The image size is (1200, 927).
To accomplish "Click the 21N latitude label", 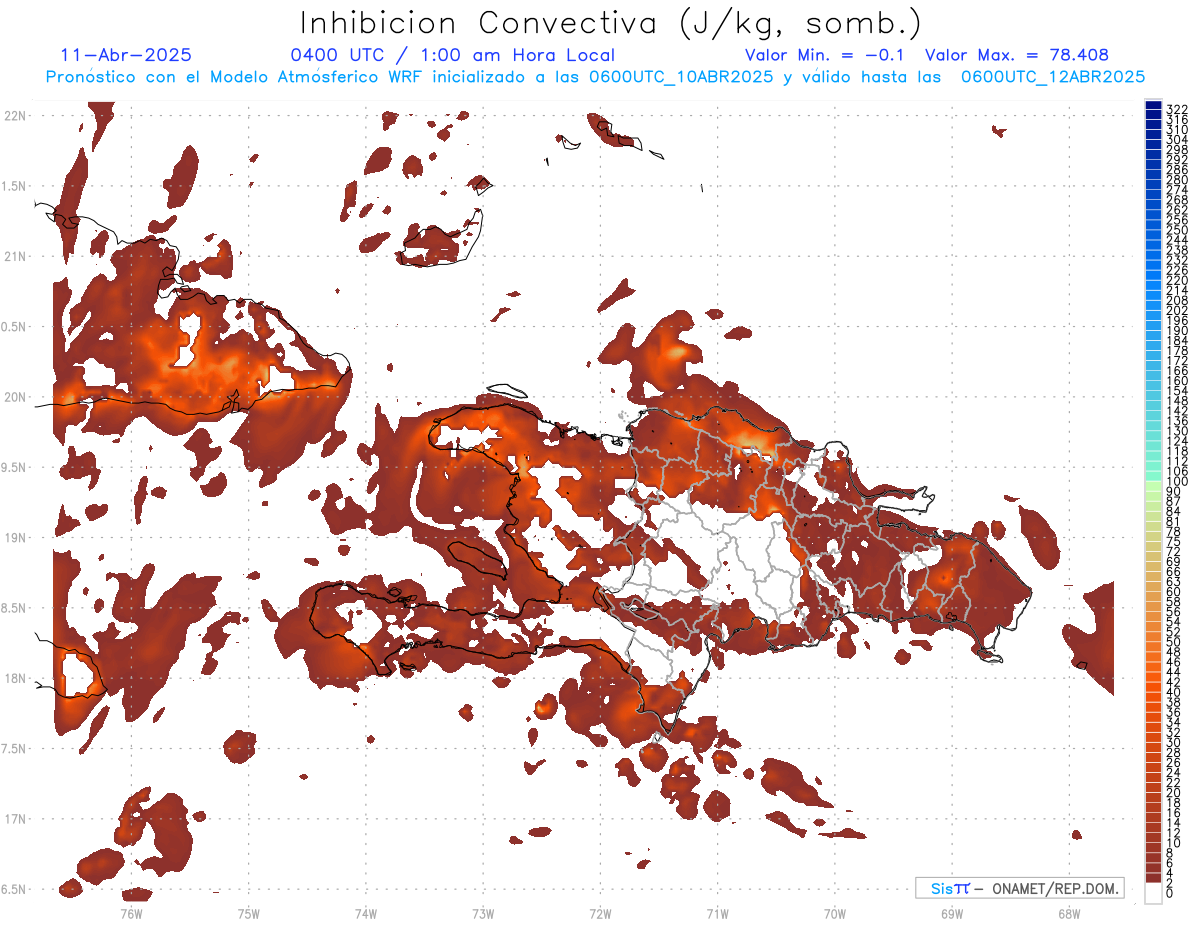I will pyautogui.click(x=15, y=256).
